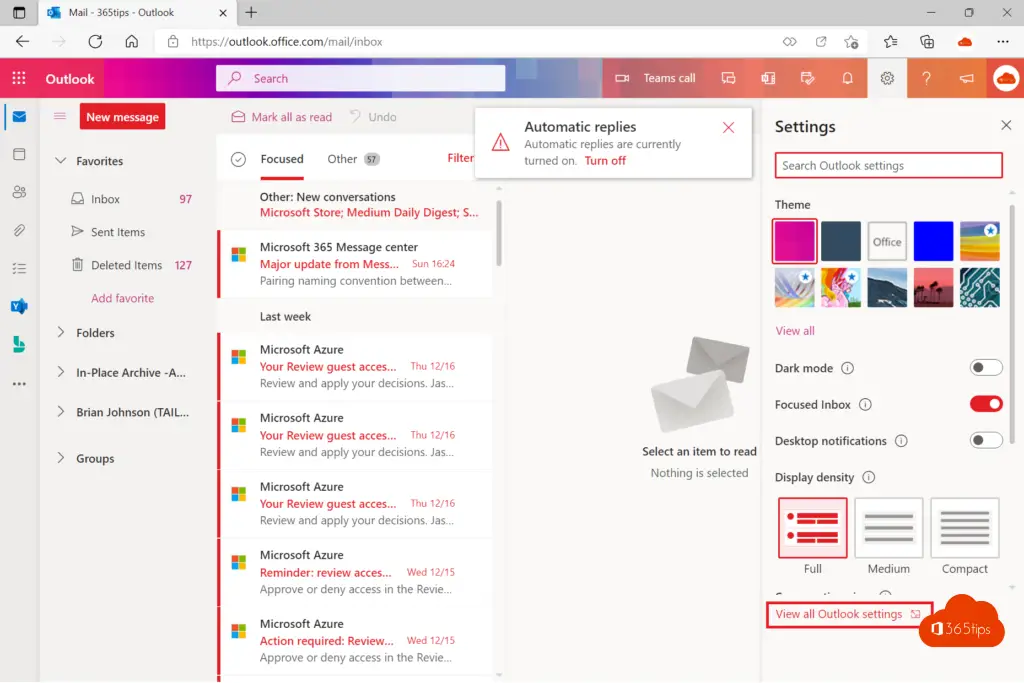
Task: Choose Compact display density
Action: [965, 528]
